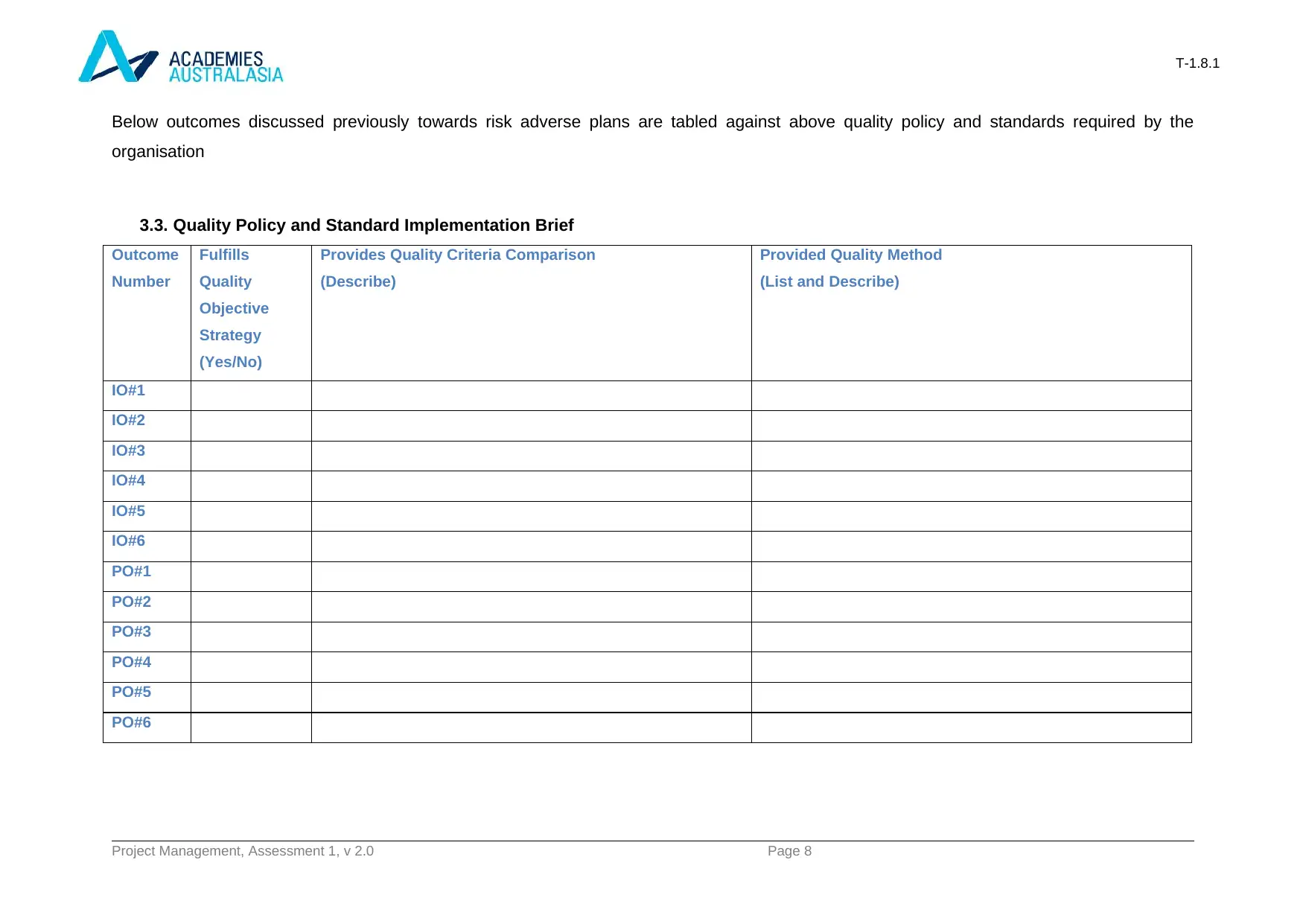This screenshot has width=1306, height=924.
Task: Select the Outcome Number column header
Action: coord(145,268)
